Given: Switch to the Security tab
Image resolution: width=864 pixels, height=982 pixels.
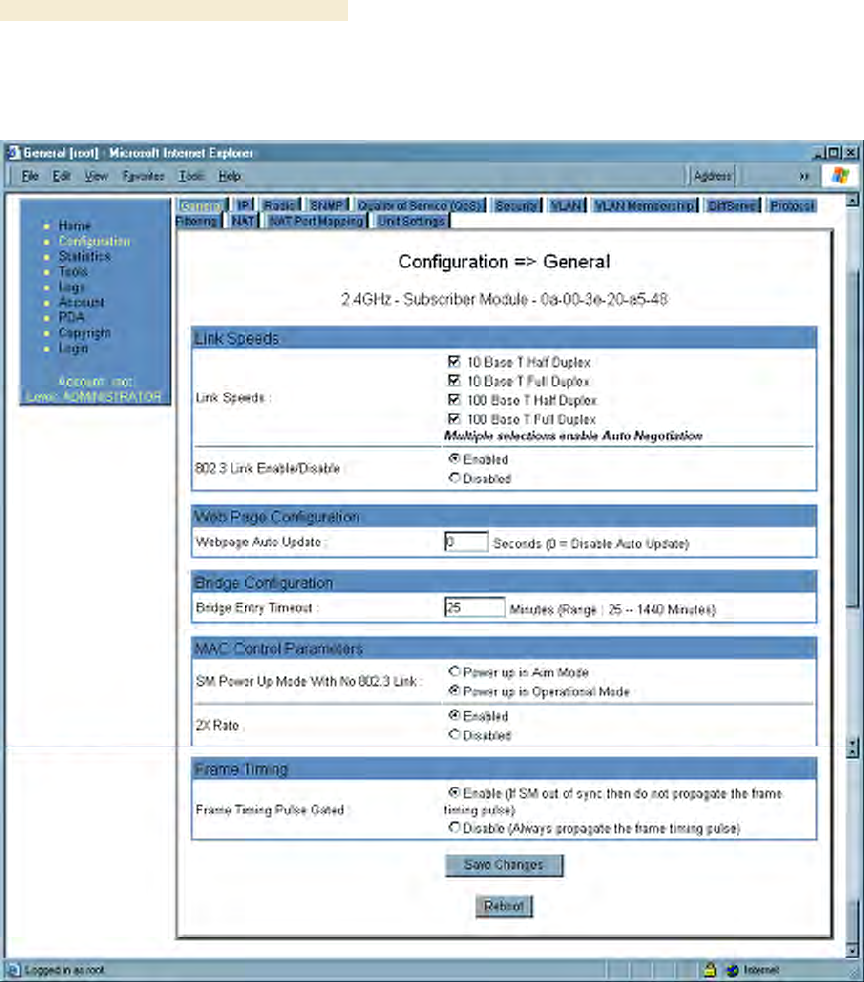Looking at the screenshot, I should (517, 205).
